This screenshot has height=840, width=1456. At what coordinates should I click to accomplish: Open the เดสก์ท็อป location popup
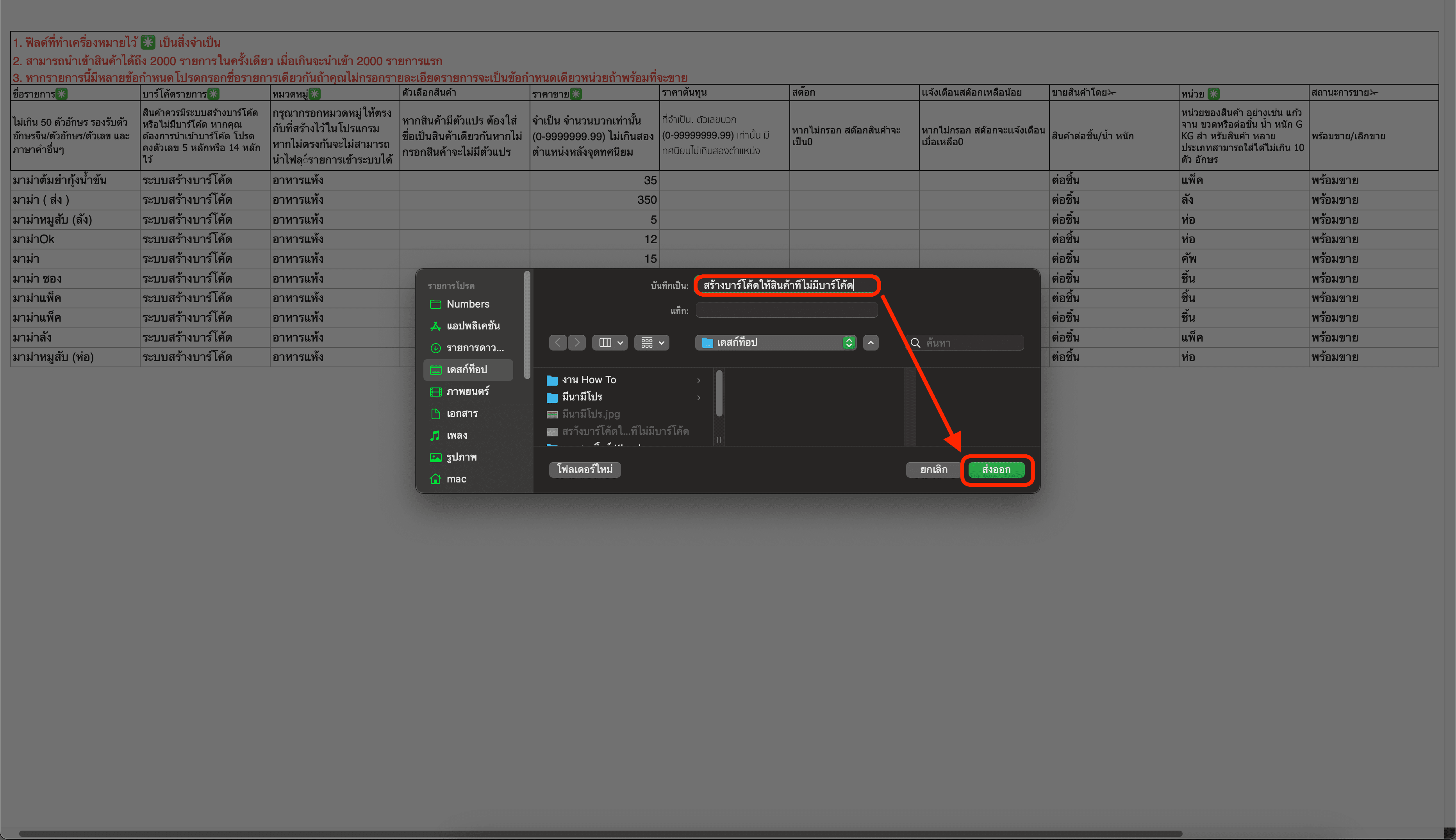coord(776,343)
